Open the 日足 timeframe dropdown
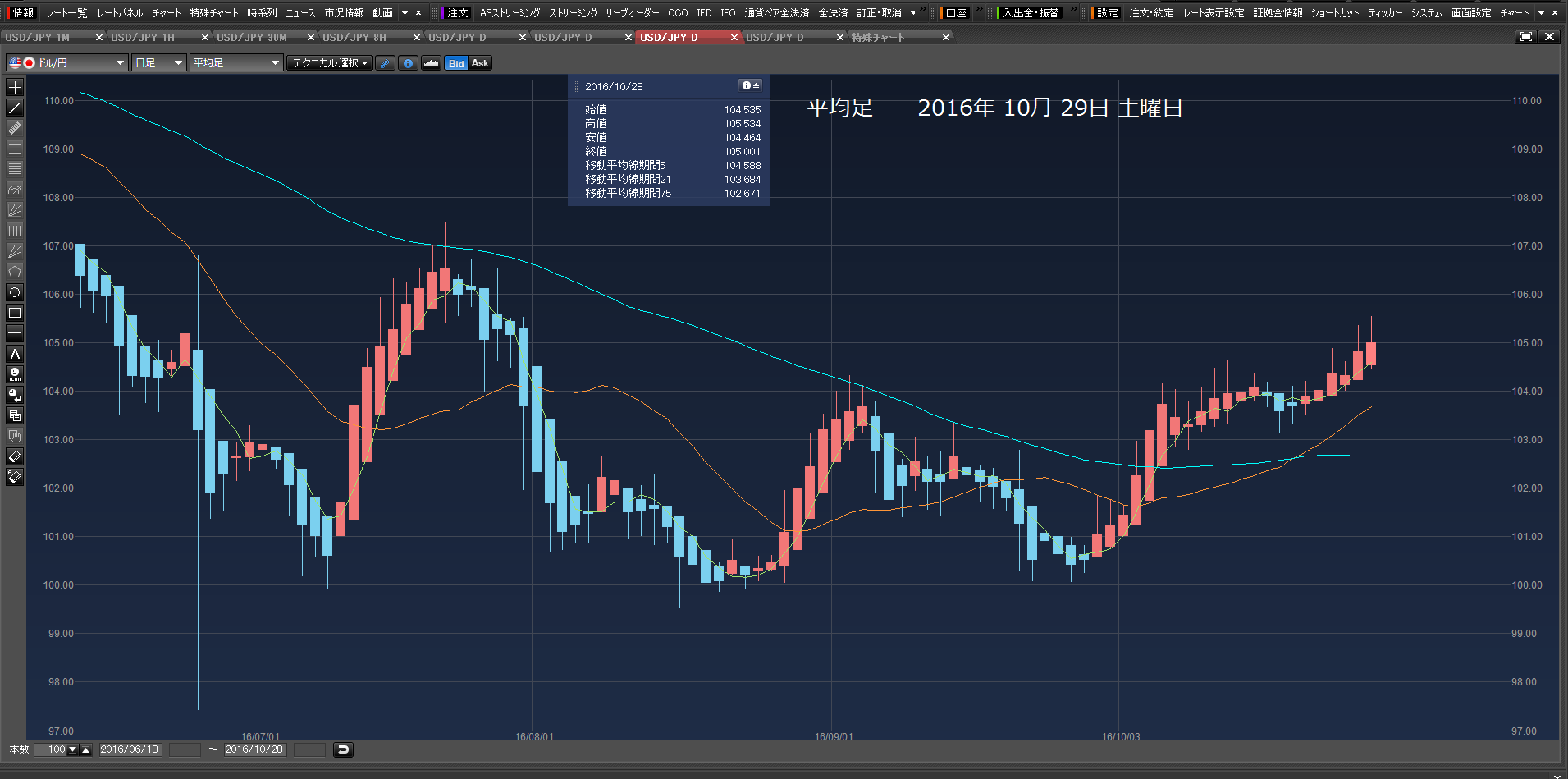 (158, 63)
